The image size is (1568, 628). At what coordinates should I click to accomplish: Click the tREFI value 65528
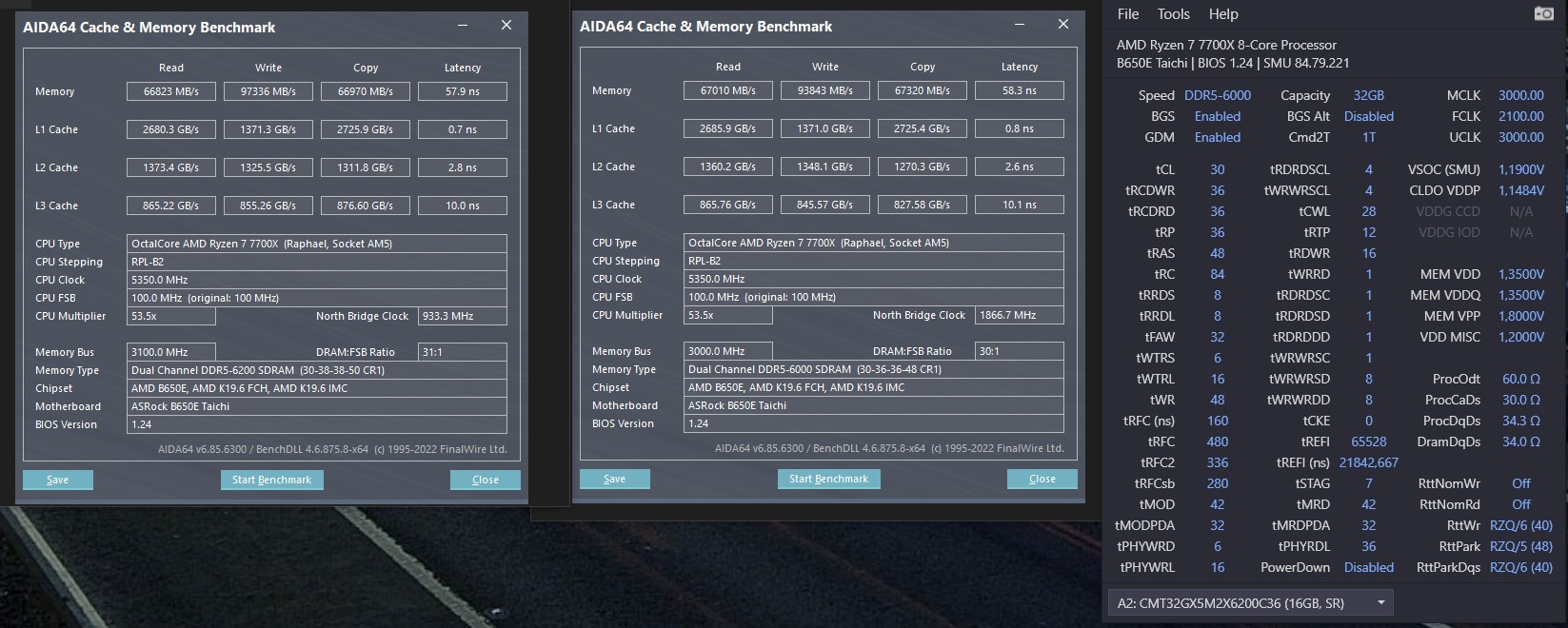tap(1369, 442)
